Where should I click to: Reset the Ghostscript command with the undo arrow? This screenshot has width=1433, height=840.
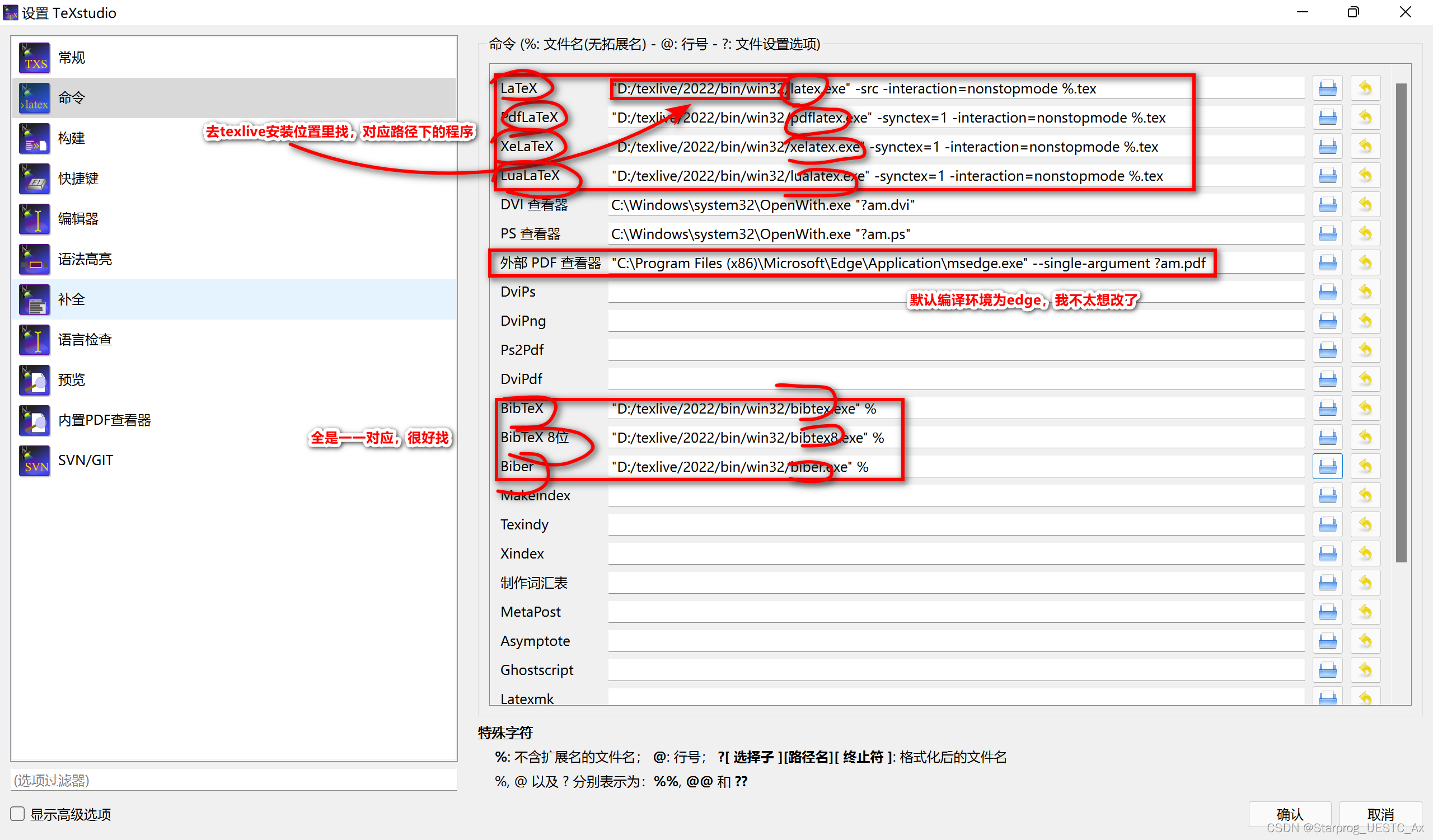(x=1365, y=669)
